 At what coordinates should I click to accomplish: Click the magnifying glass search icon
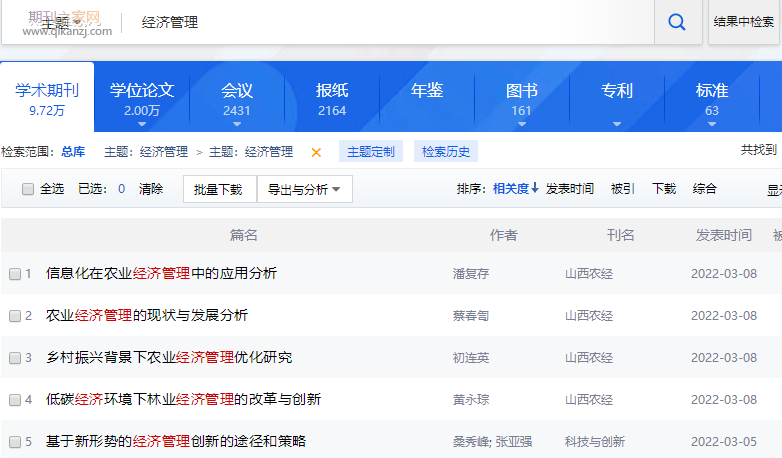(677, 22)
